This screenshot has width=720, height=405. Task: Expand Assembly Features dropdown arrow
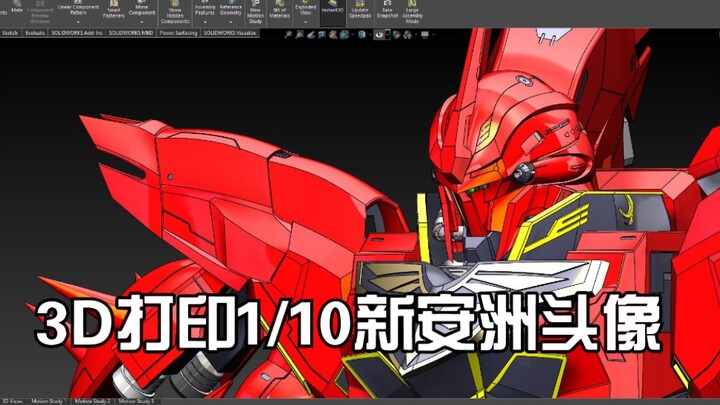tap(205, 22)
